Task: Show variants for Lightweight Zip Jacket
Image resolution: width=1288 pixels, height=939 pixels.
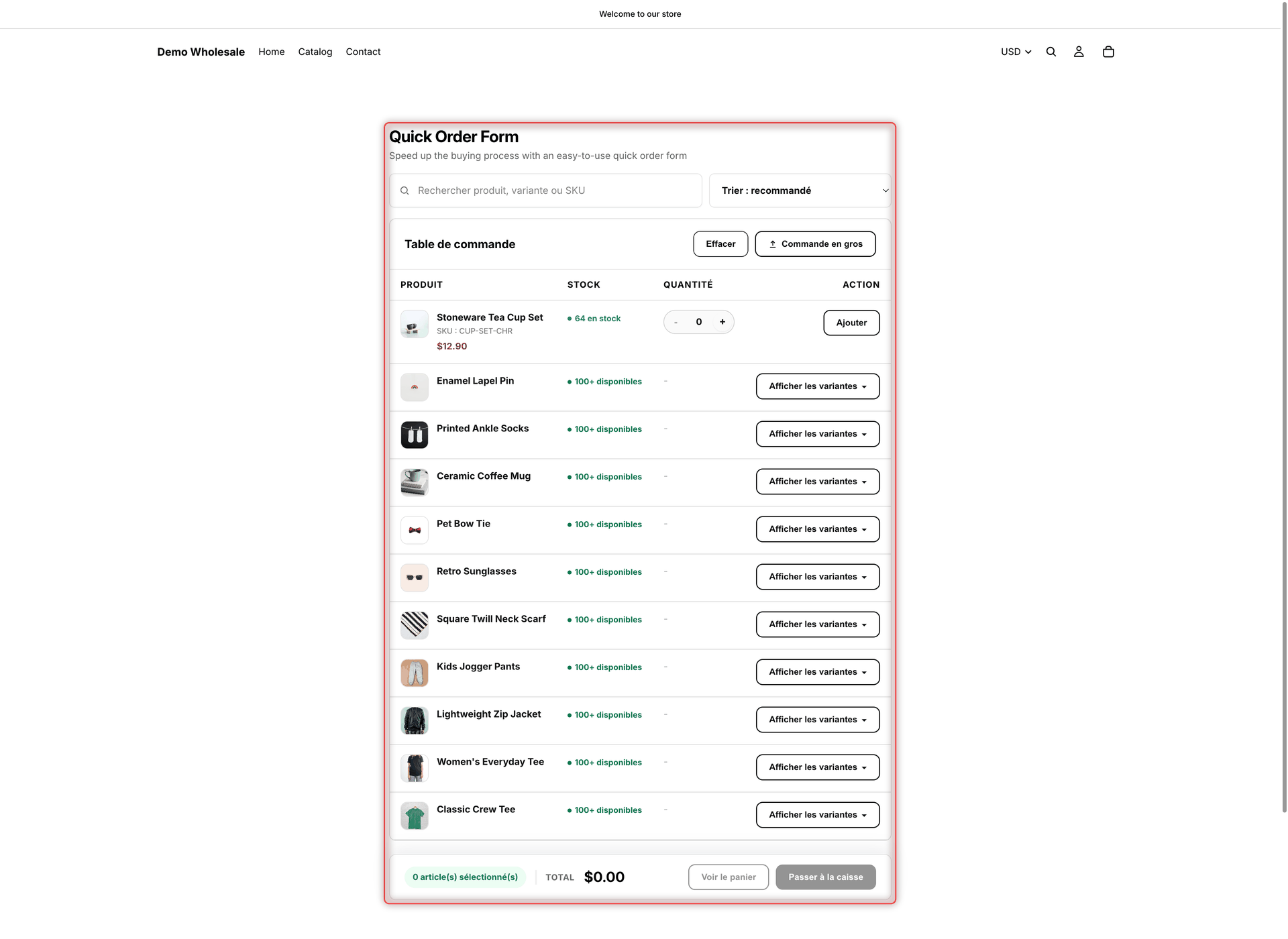Action: [818, 720]
